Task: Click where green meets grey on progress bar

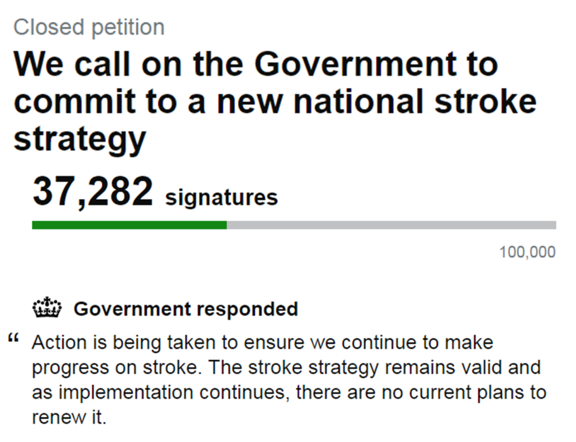Action: (x=227, y=225)
